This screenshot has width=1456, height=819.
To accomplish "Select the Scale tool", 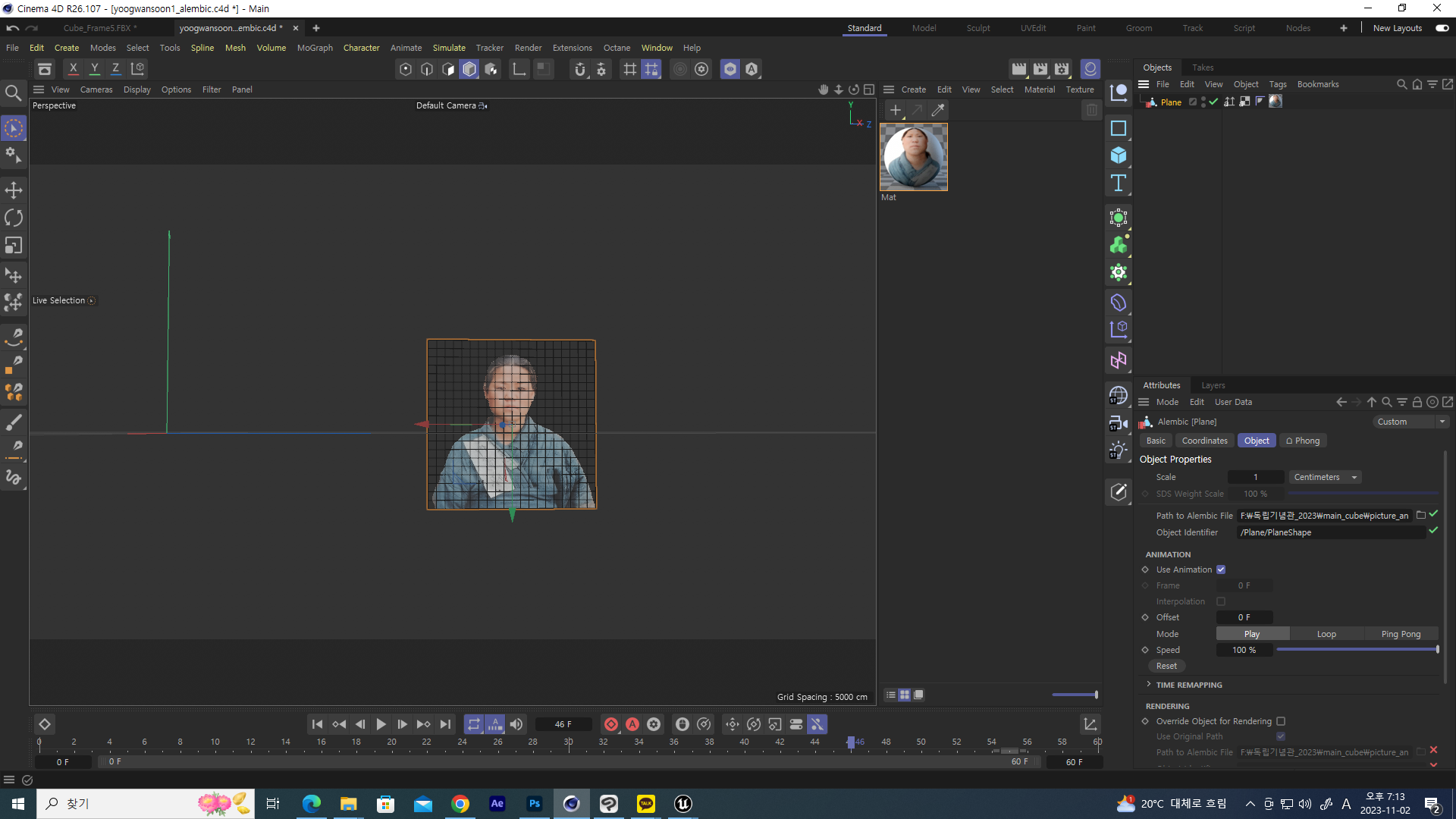I will 14,246.
